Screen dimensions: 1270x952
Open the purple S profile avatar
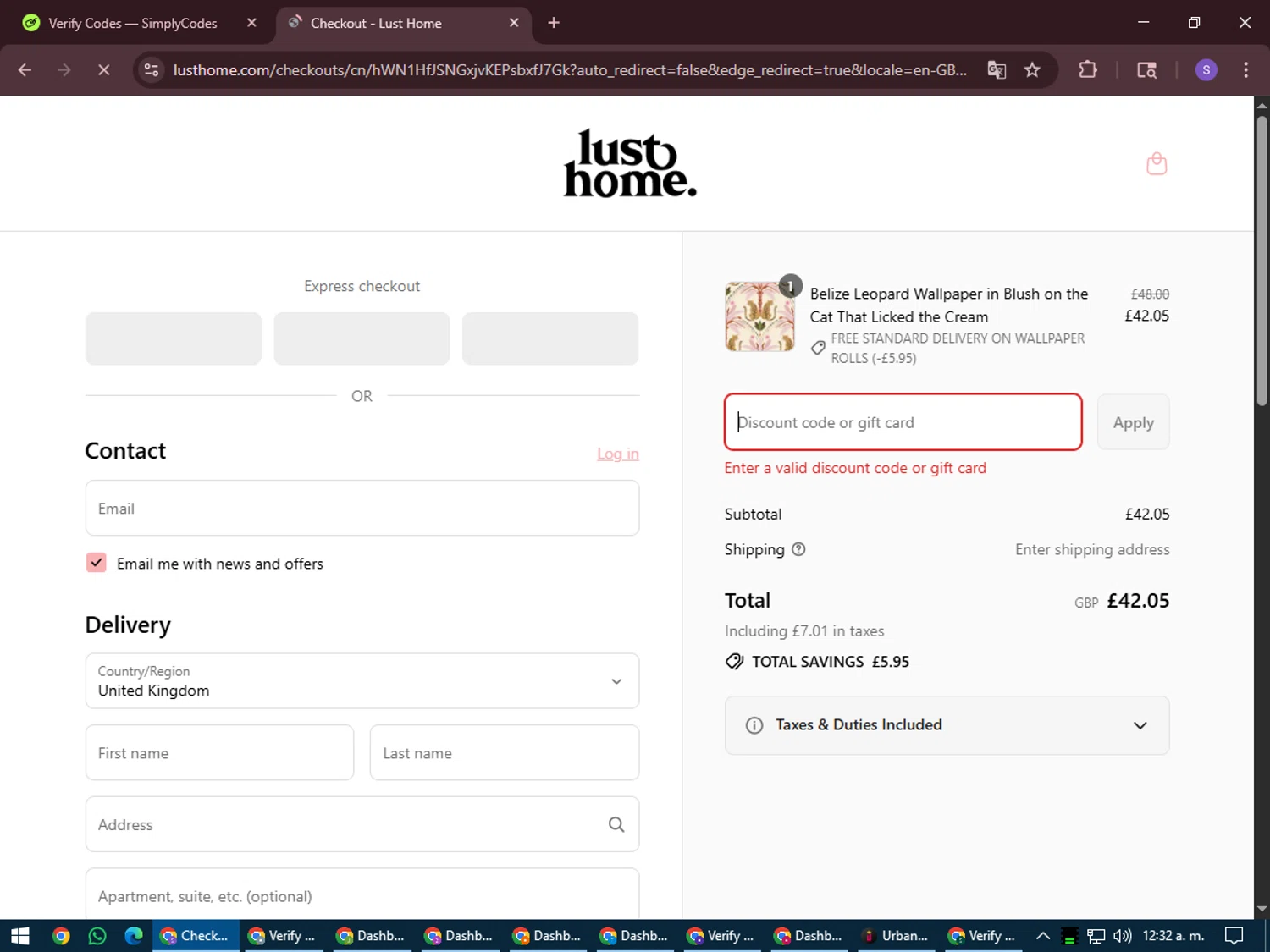point(1206,70)
